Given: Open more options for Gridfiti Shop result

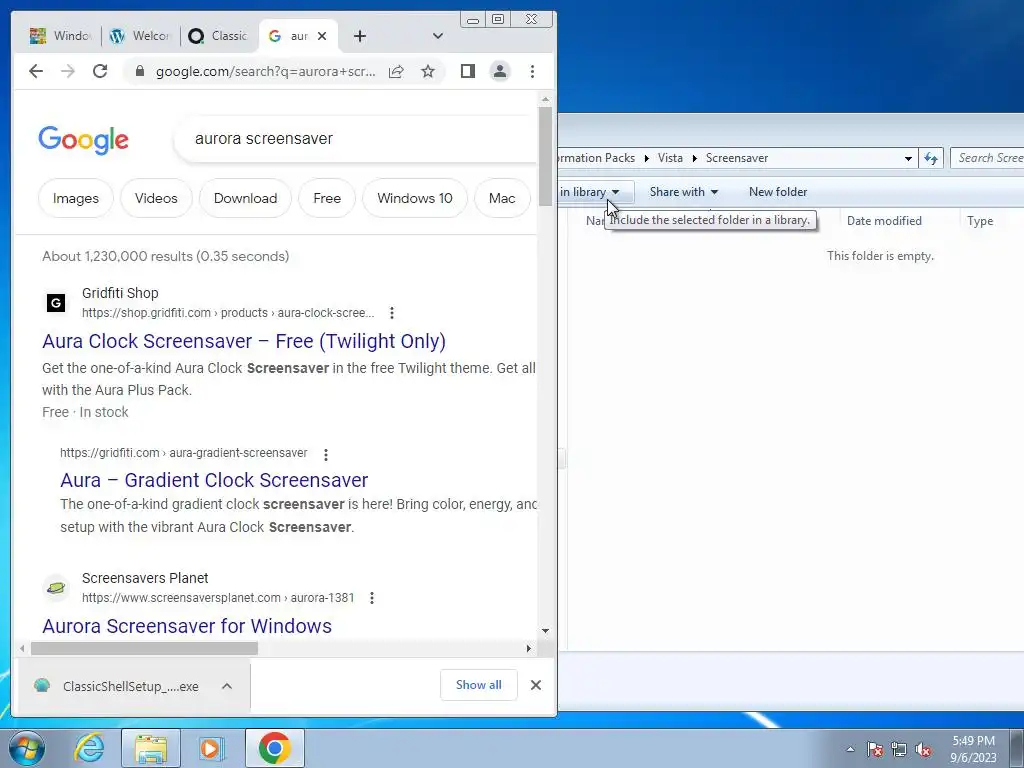Looking at the screenshot, I should [x=392, y=313].
